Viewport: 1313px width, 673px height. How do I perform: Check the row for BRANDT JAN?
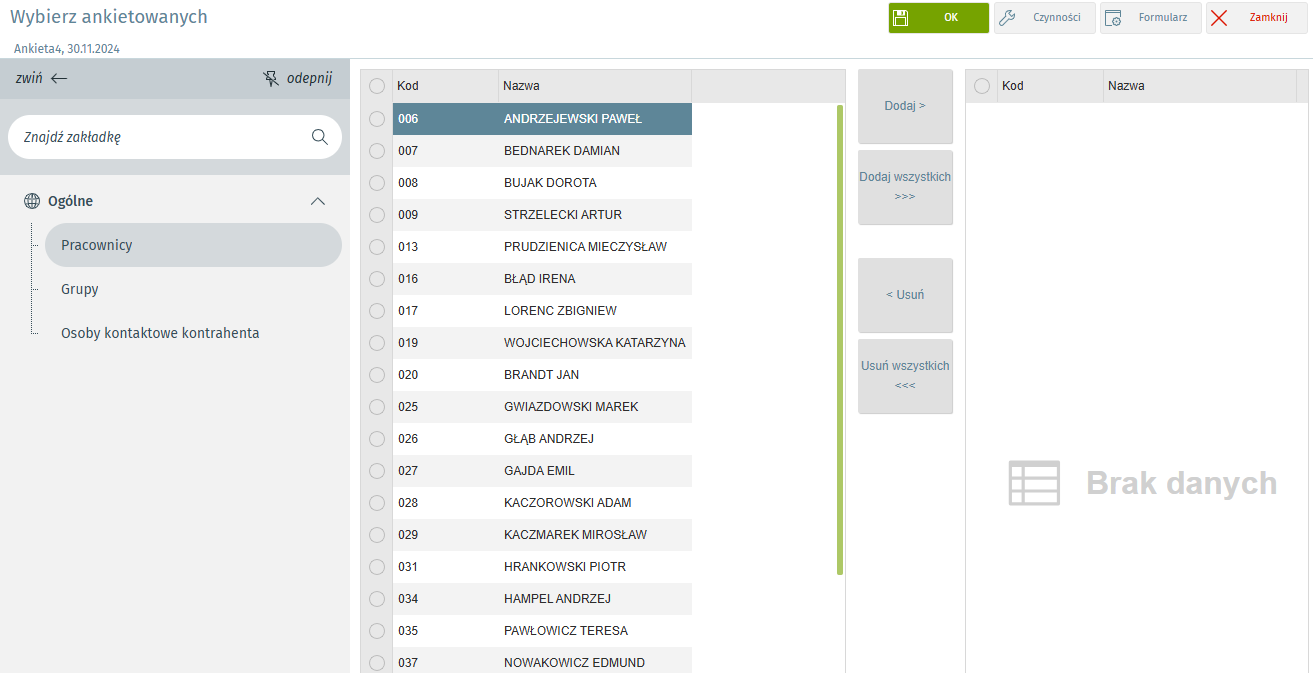point(377,375)
